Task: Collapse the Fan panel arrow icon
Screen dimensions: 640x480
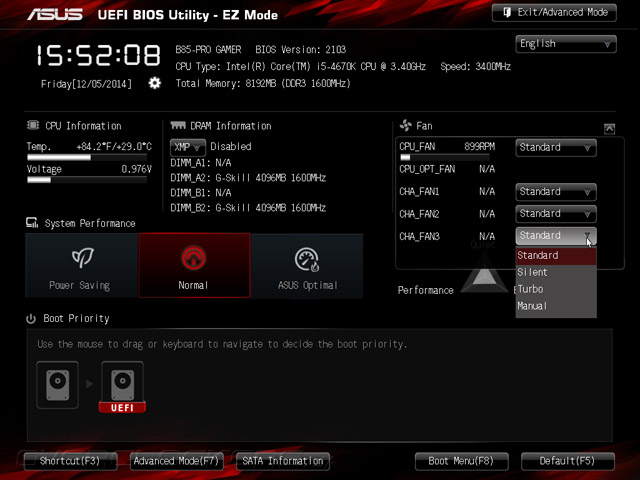Action: tap(609, 129)
